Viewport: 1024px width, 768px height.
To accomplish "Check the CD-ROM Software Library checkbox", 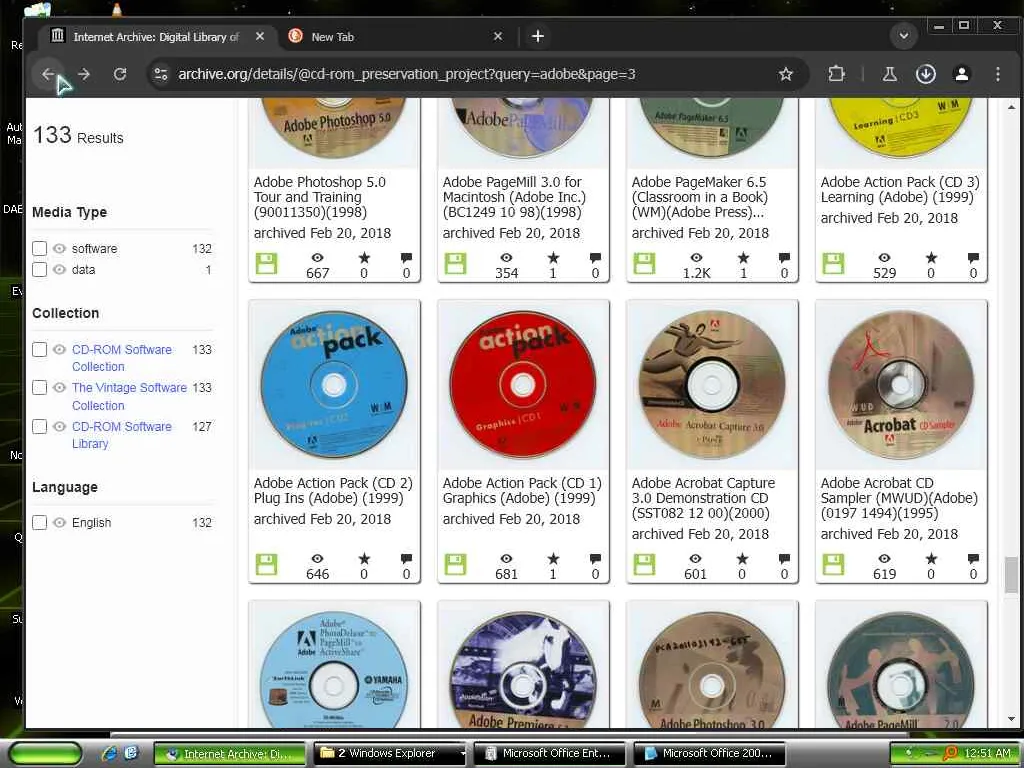I will click(39, 426).
